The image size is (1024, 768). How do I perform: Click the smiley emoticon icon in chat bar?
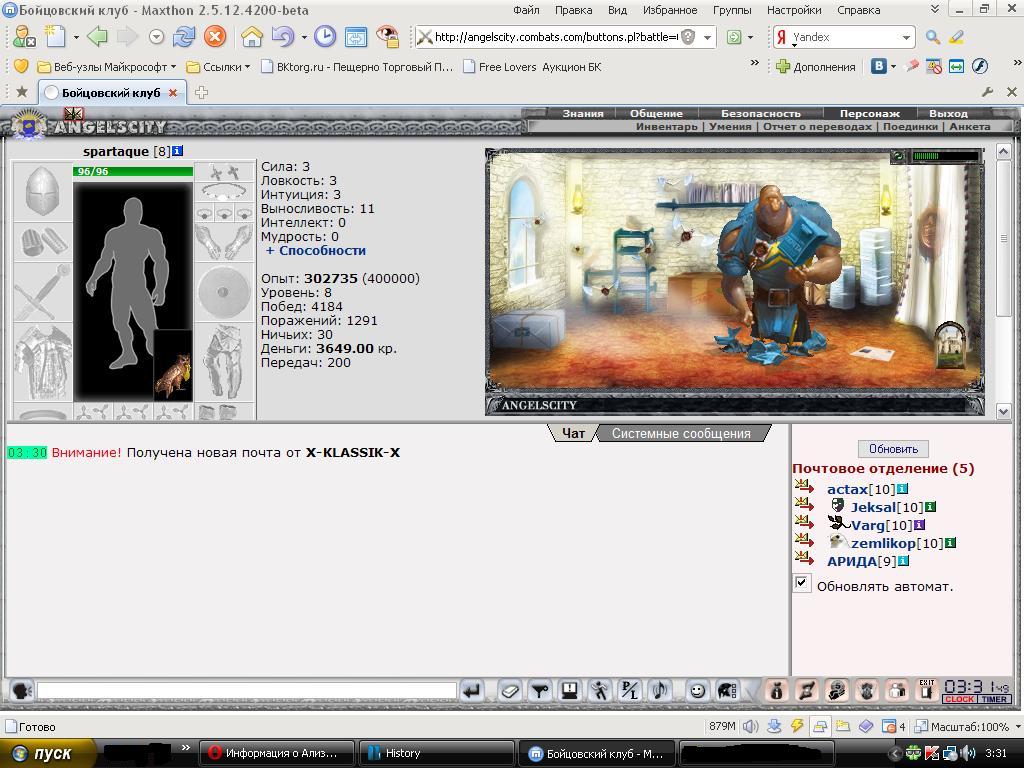(x=697, y=690)
